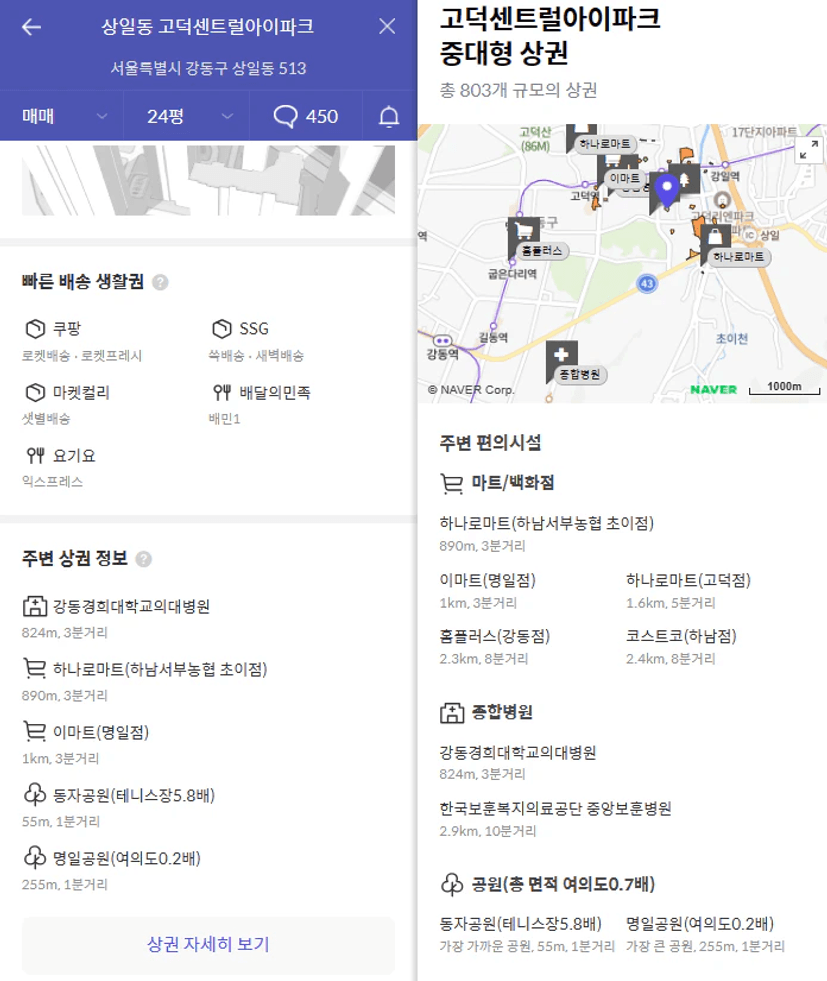Click the 강동역 subway station symbol on map
The height and width of the screenshot is (981, 827).
coord(443,341)
